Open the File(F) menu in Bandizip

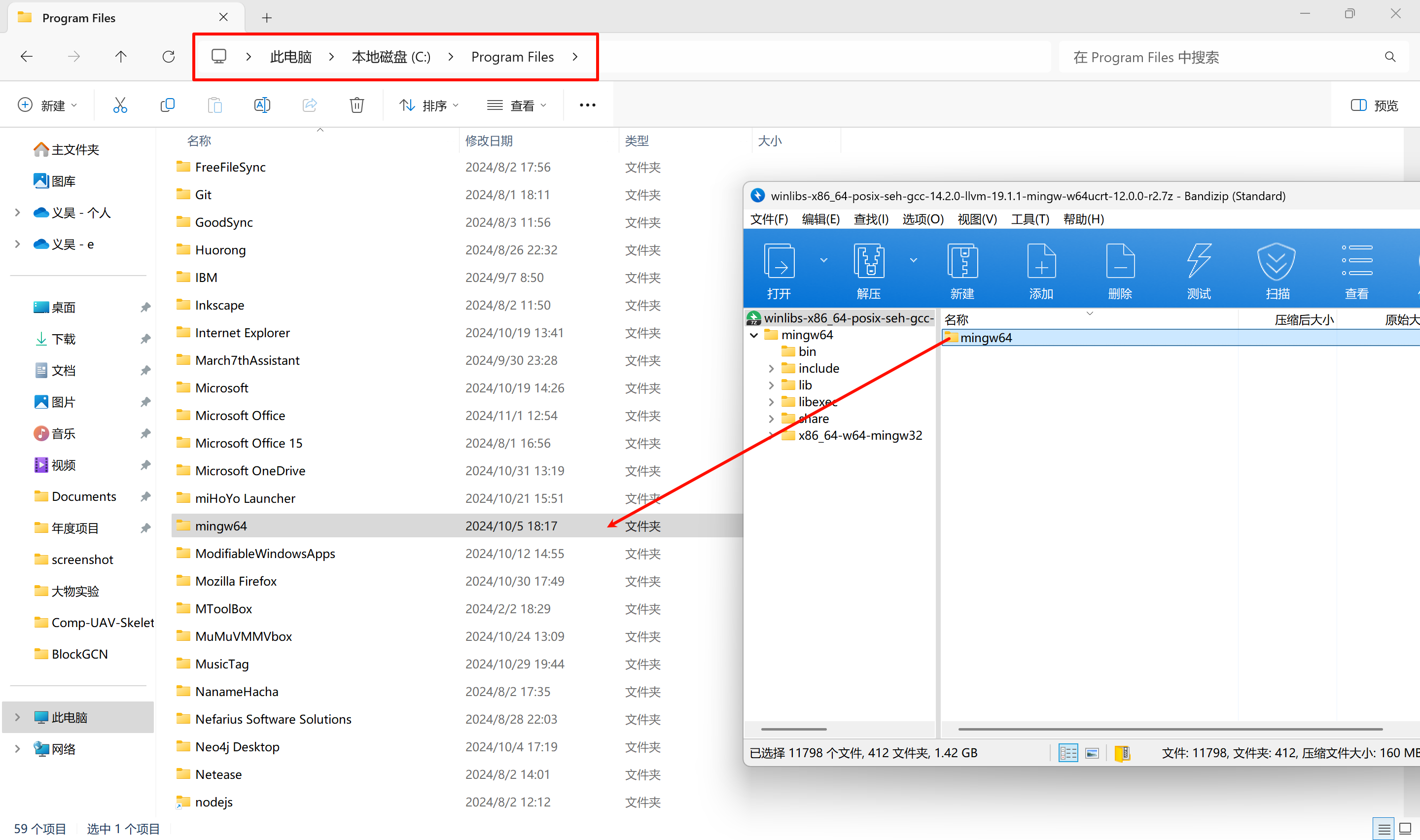pyautogui.click(x=769, y=219)
